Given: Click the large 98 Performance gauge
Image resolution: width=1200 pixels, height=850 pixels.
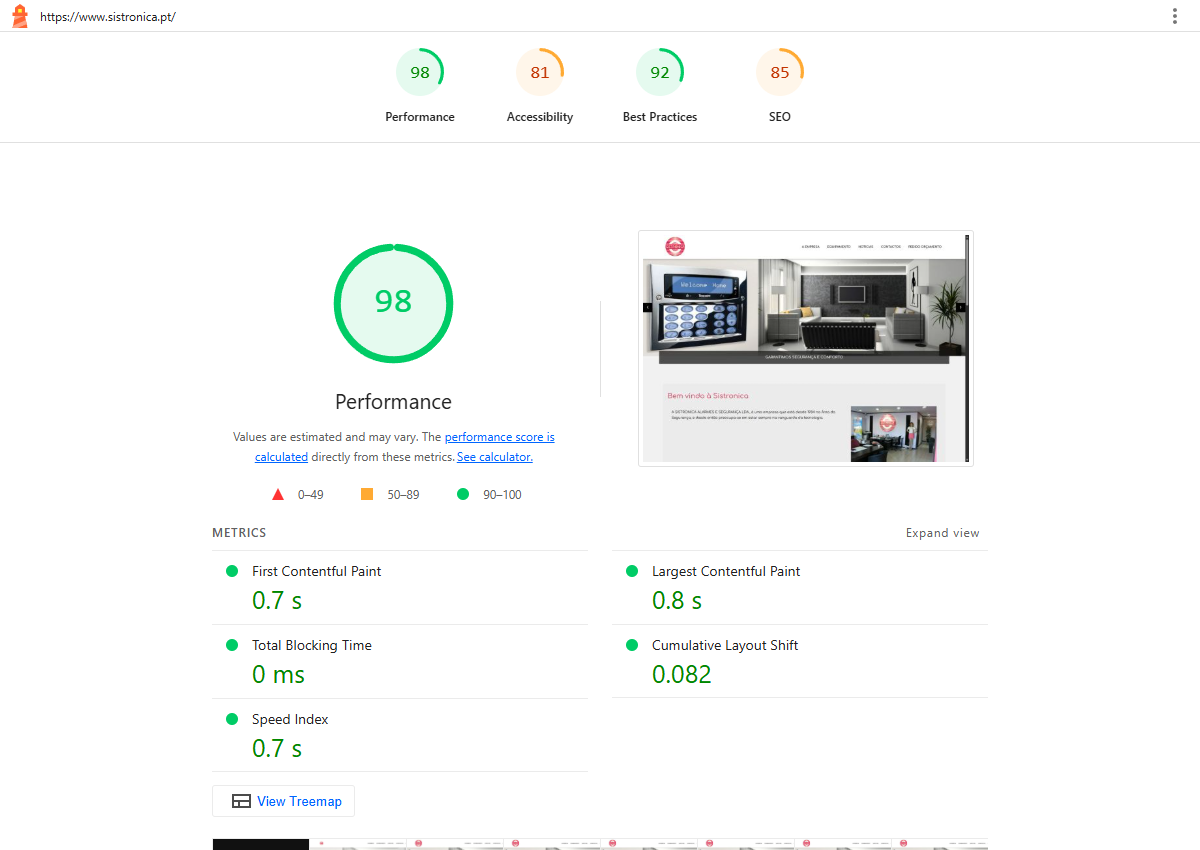Looking at the screenshot, I should pyautogui.click(x=393, y=303).
